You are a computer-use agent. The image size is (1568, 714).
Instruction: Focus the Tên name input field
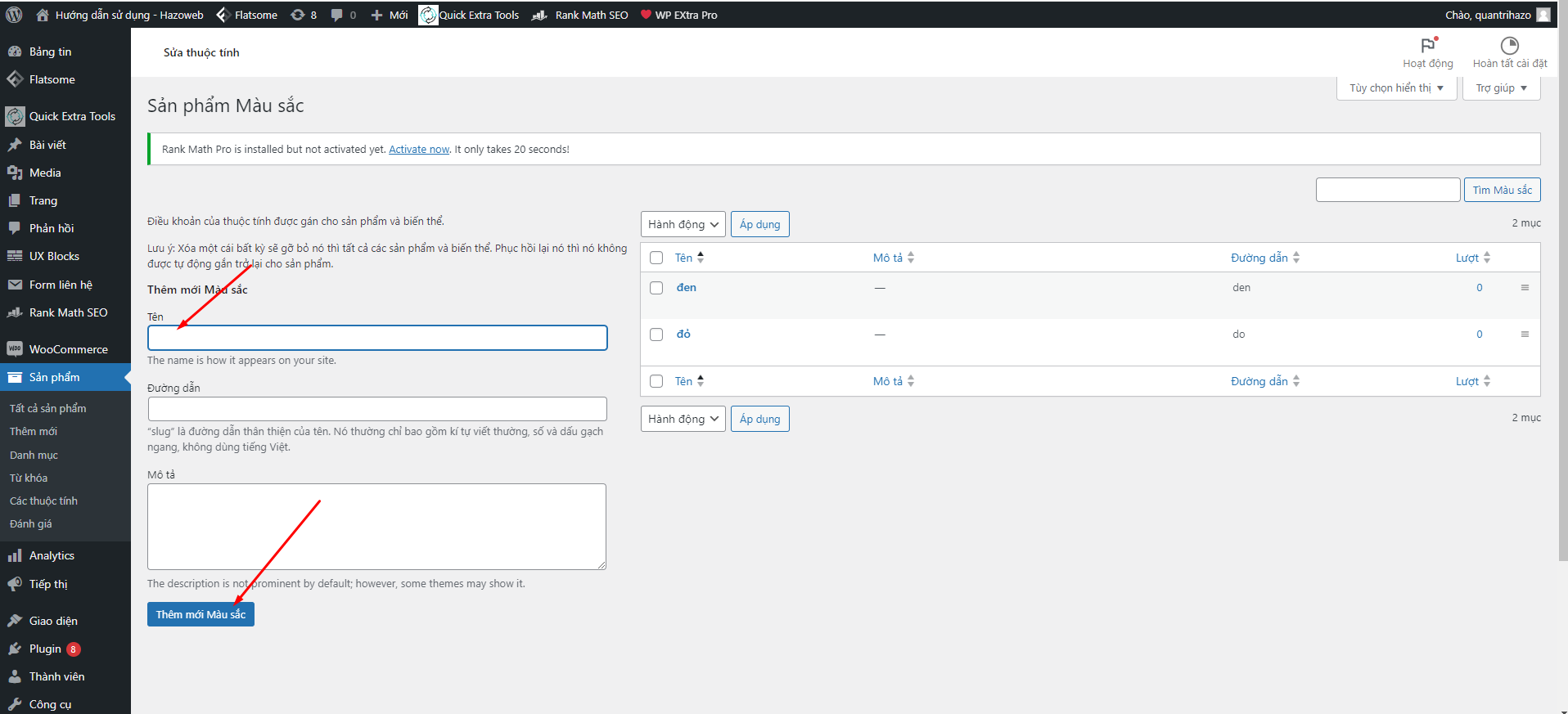377,338
